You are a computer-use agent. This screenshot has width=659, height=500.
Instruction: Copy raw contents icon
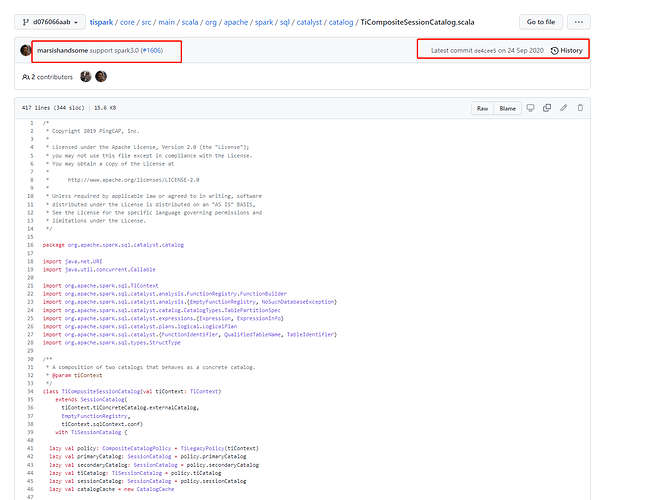(547, 108)
